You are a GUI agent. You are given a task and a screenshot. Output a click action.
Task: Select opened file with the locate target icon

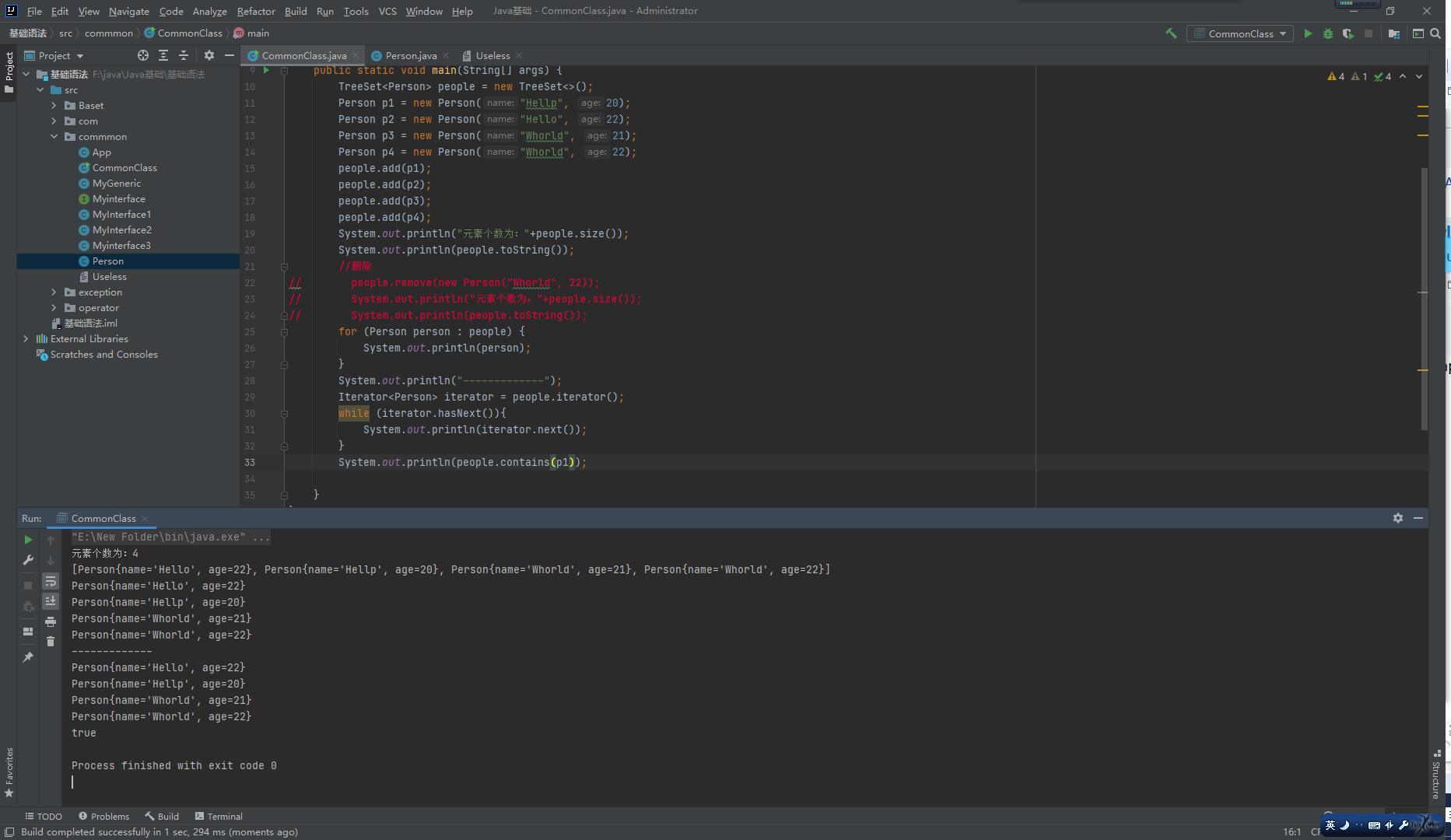tap(143, 55)
